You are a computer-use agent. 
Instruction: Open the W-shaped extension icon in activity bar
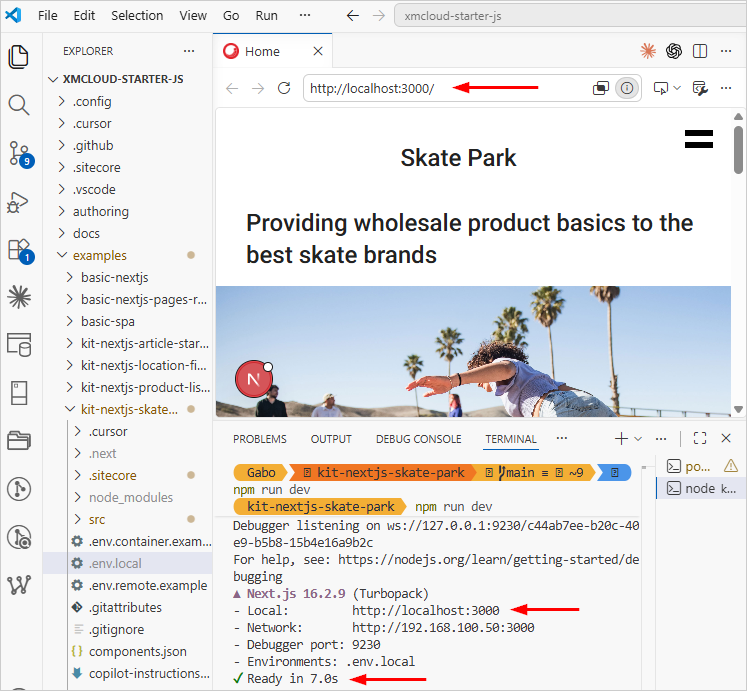click(19, 585)
